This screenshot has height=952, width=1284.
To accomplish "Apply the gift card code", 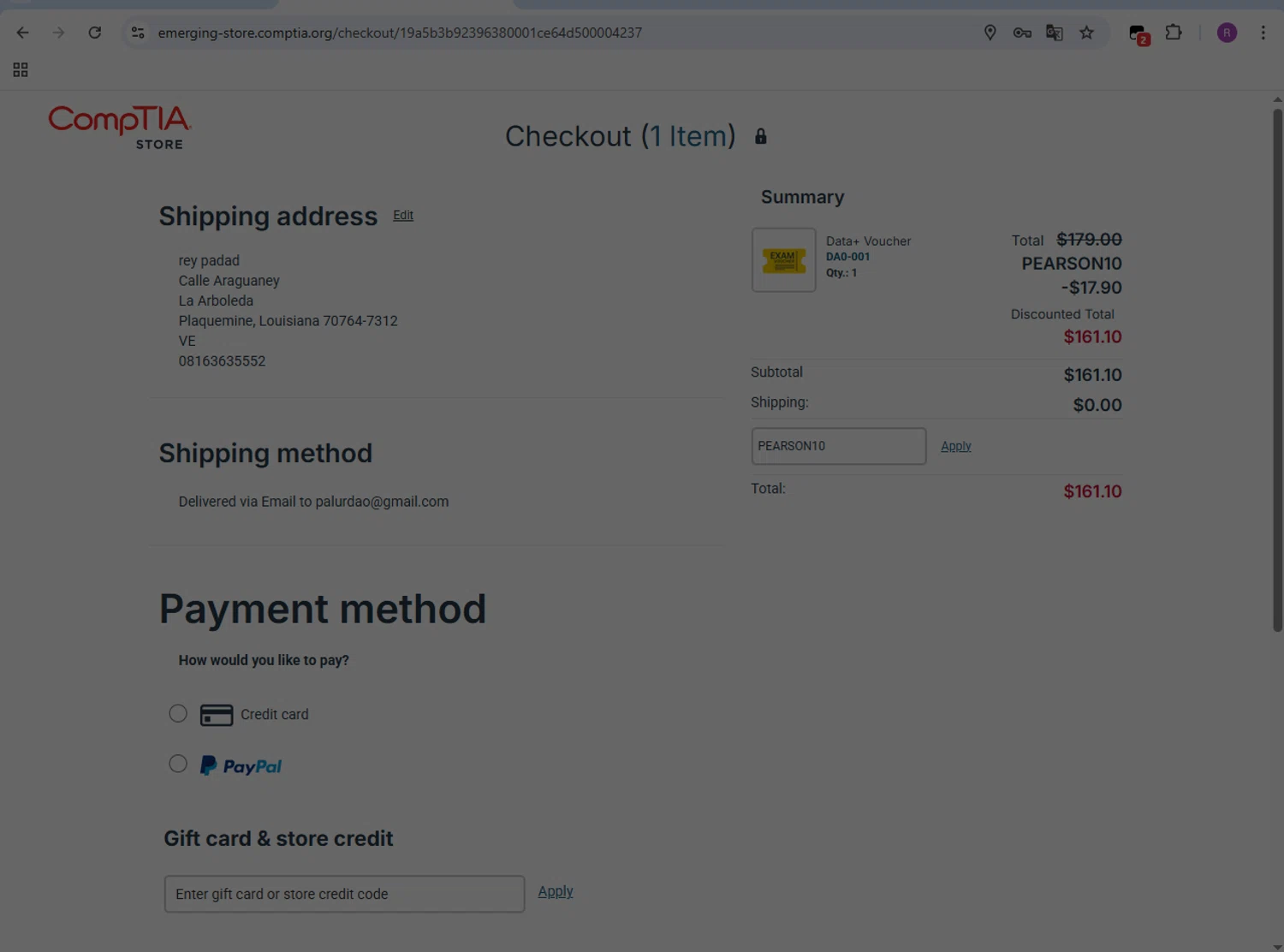I will pos(556,891).
